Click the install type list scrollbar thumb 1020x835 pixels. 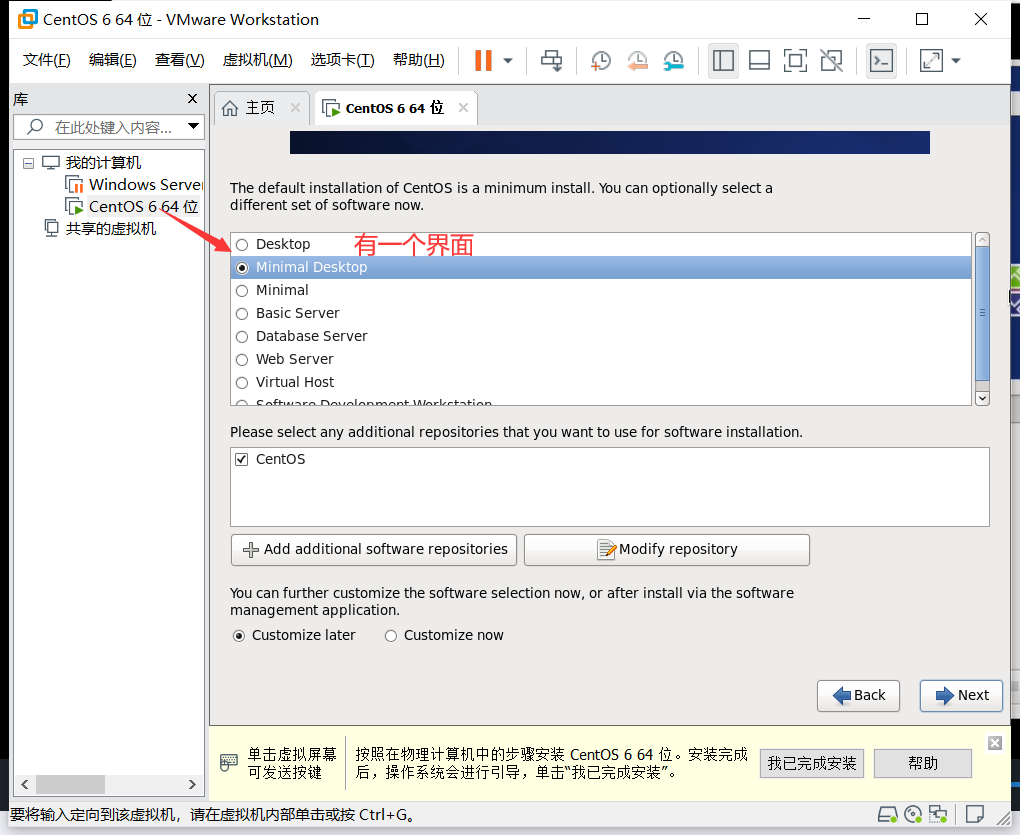click(982, 313)
